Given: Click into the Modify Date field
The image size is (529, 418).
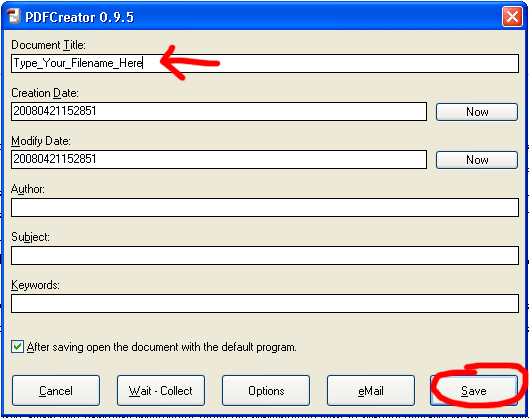Looking at the screenshot, I should (219, 159).
